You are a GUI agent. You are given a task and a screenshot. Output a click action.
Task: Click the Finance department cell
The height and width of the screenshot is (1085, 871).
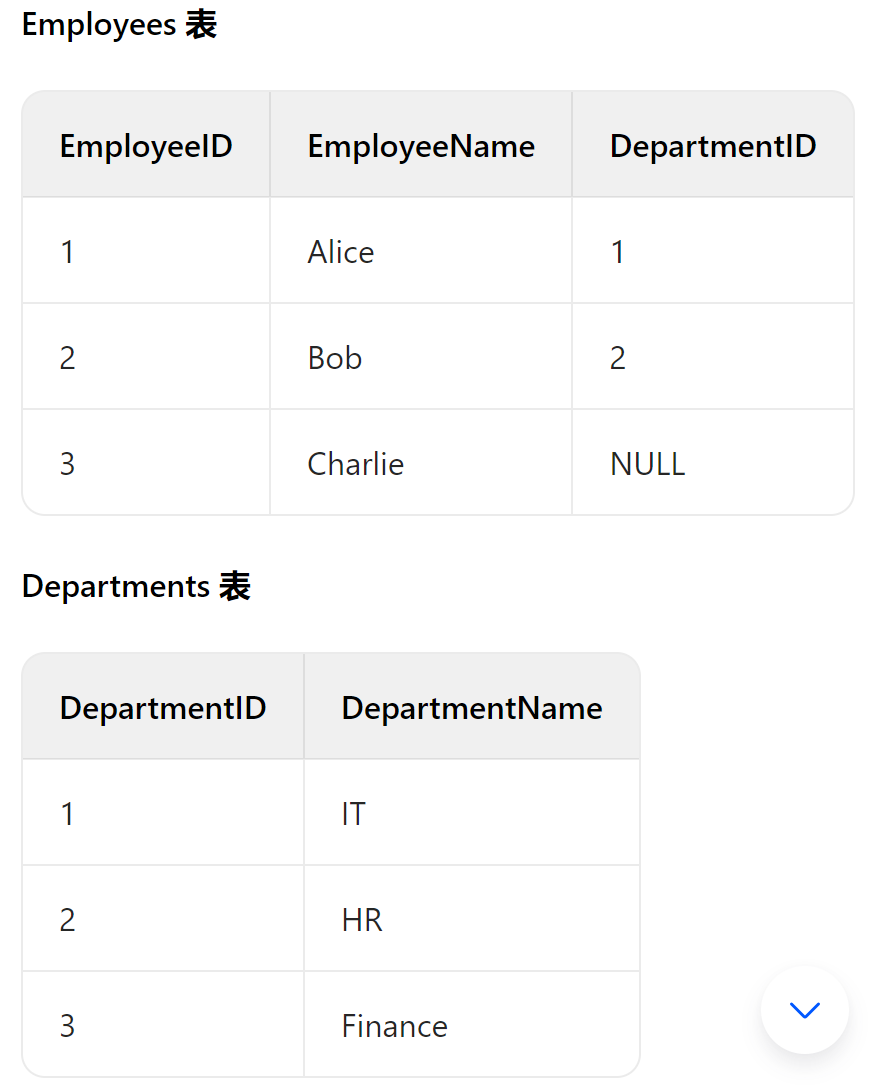pyautogui.click(x=472, y=1025)
